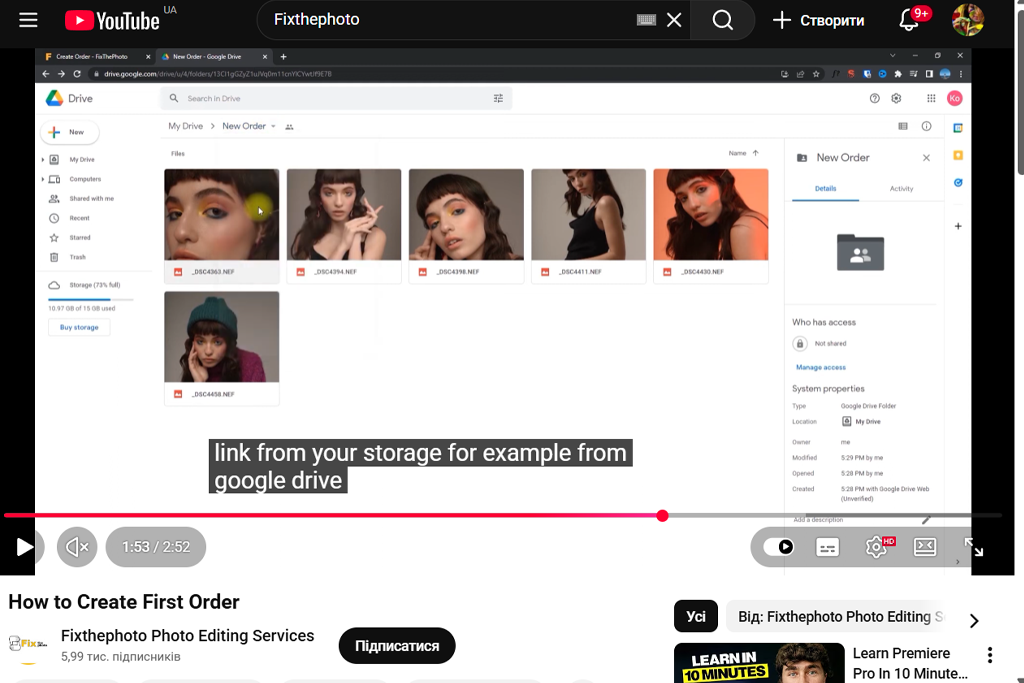Play the paused video
Image resolution: width=1024 pixels, height=683 pixels.
point(24,547)
